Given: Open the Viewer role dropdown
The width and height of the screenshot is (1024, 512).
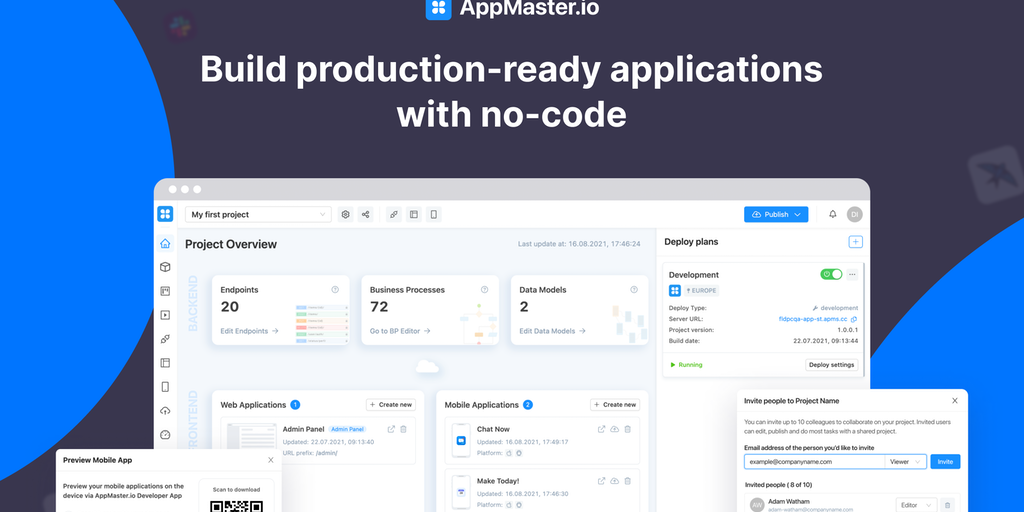Looking at the screenshot, I should coord(905,462).
